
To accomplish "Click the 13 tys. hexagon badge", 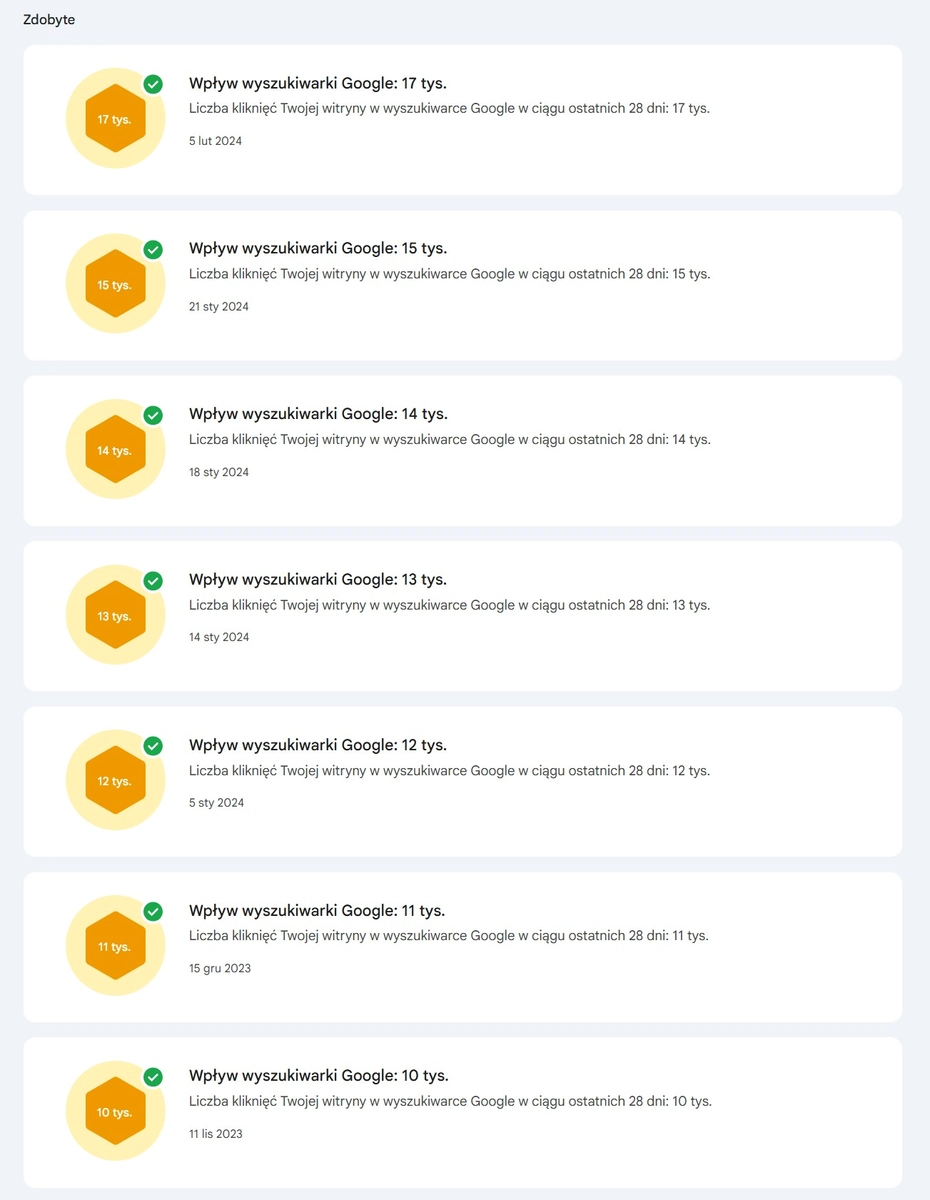I will (x=115, y=615).
